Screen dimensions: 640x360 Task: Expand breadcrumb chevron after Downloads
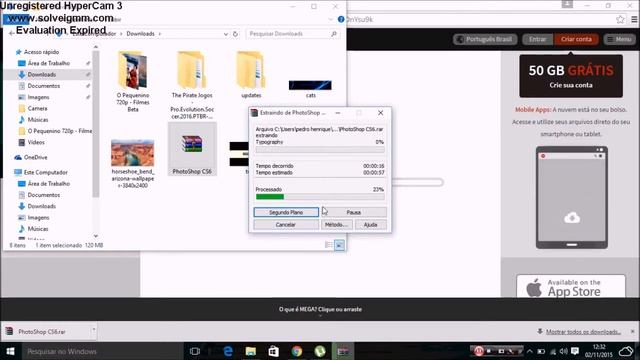pos(160,34)
